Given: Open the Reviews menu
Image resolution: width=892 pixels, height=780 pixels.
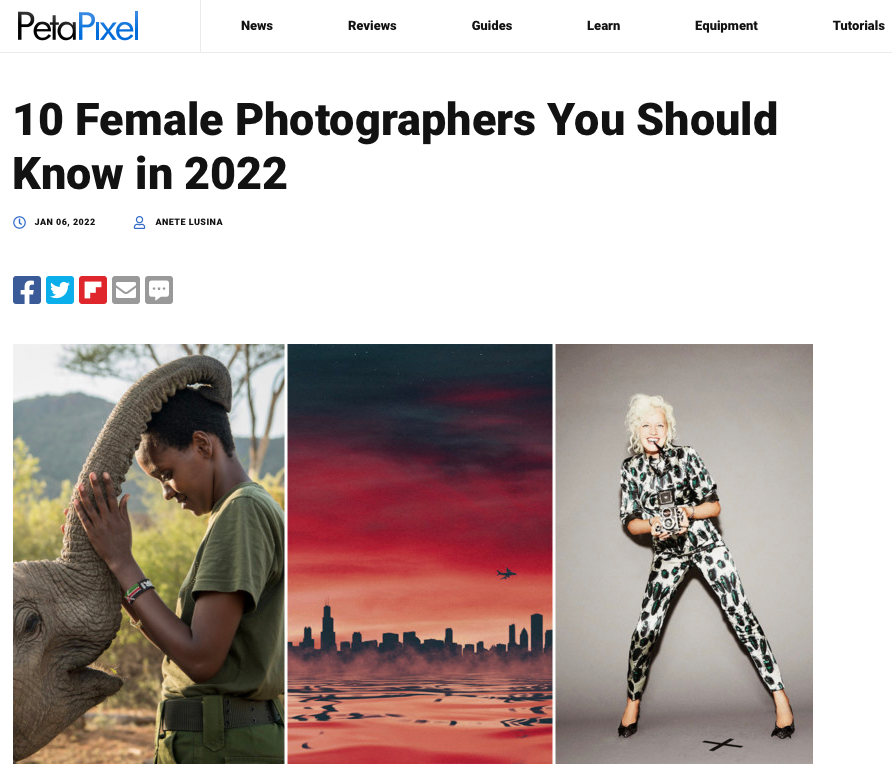Looking at the screenshot, I should pos(372,26).
